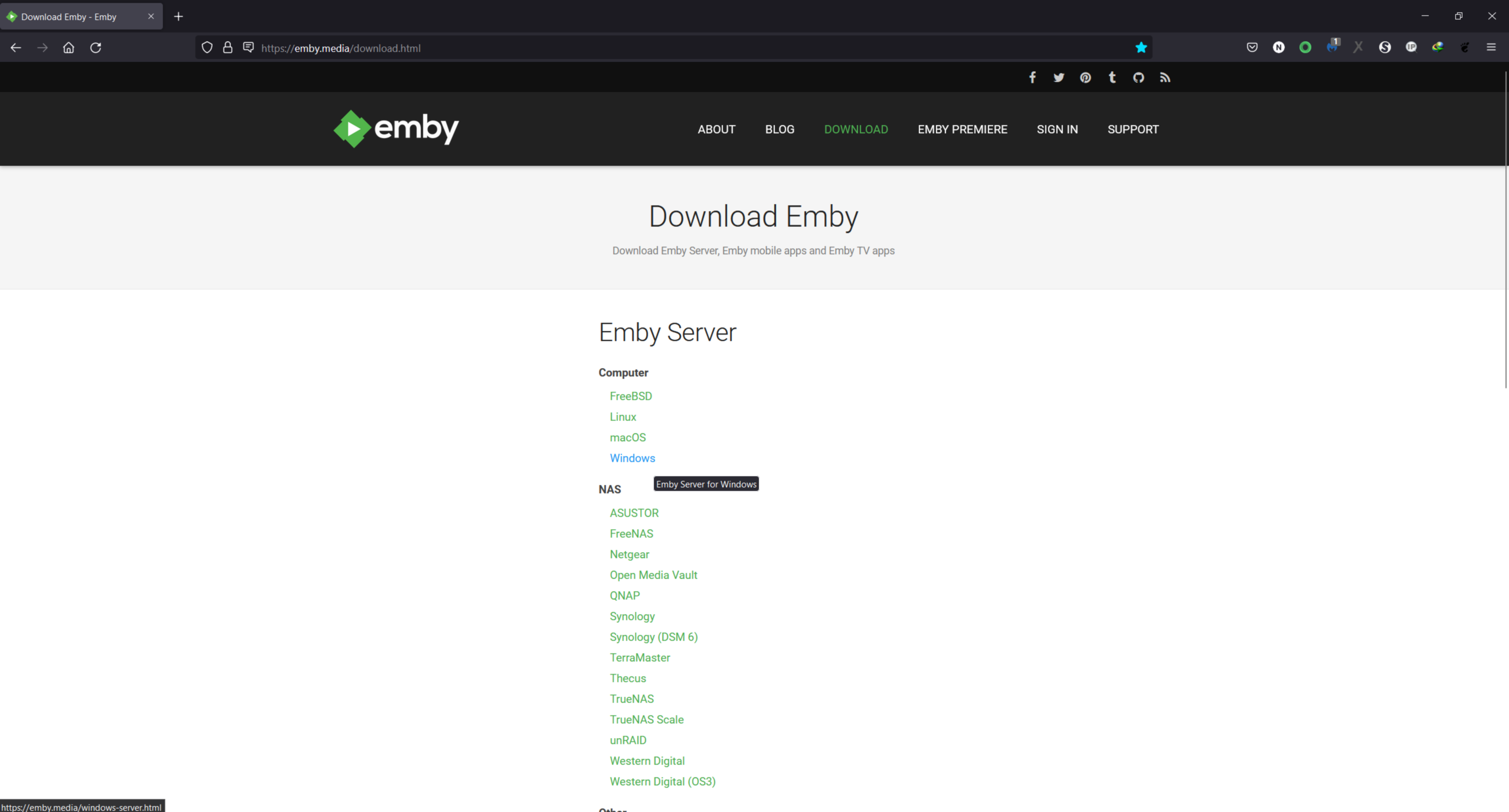Open the FreeBSD server link

coord(630,396)
